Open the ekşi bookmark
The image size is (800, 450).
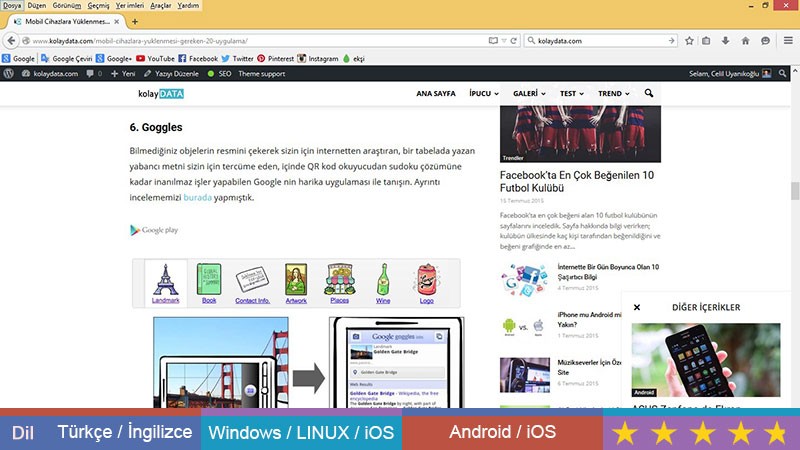click(x=354, y=59)
